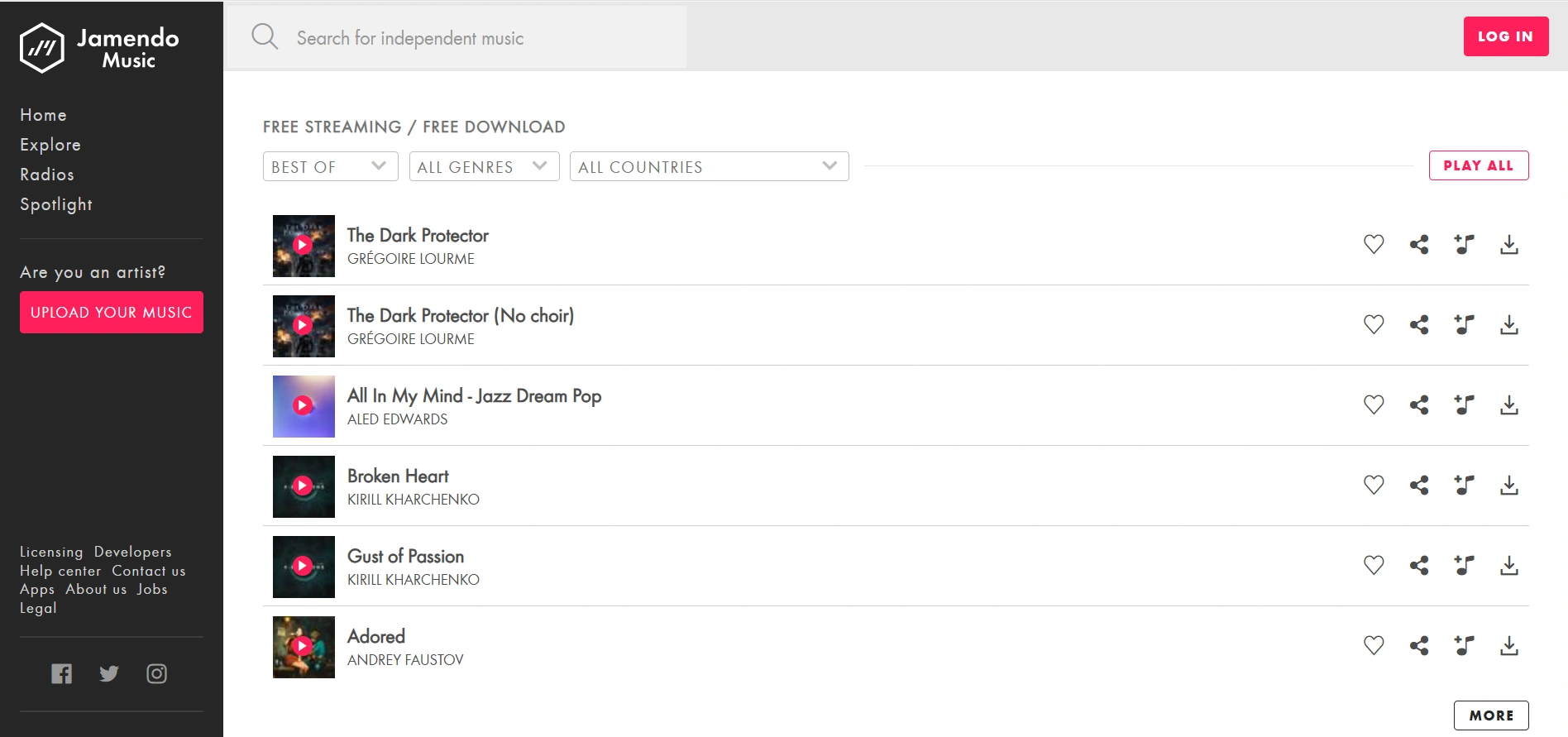Play The Dark Protector from its thumbnail

pyautogui.click(x=304, y=246)
